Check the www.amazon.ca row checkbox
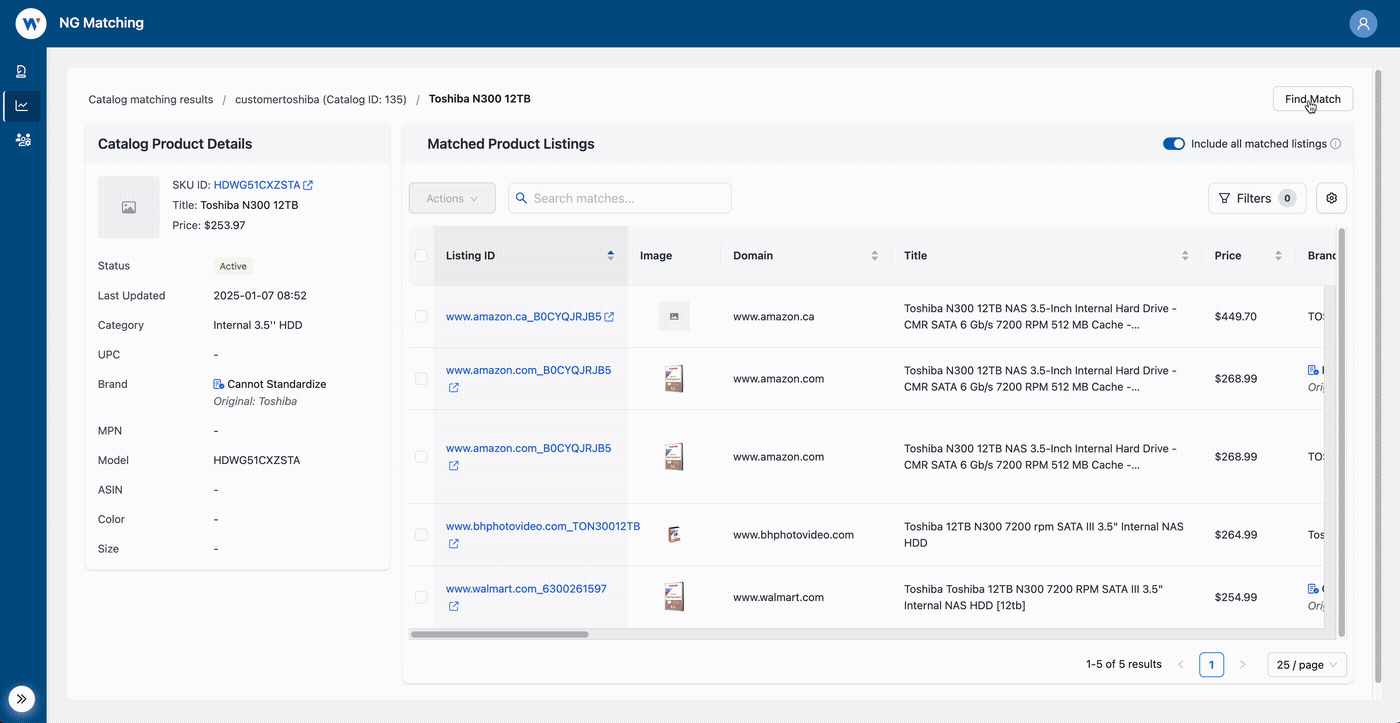This screenshot has width=1400, height=723. [x=421, y=317]
